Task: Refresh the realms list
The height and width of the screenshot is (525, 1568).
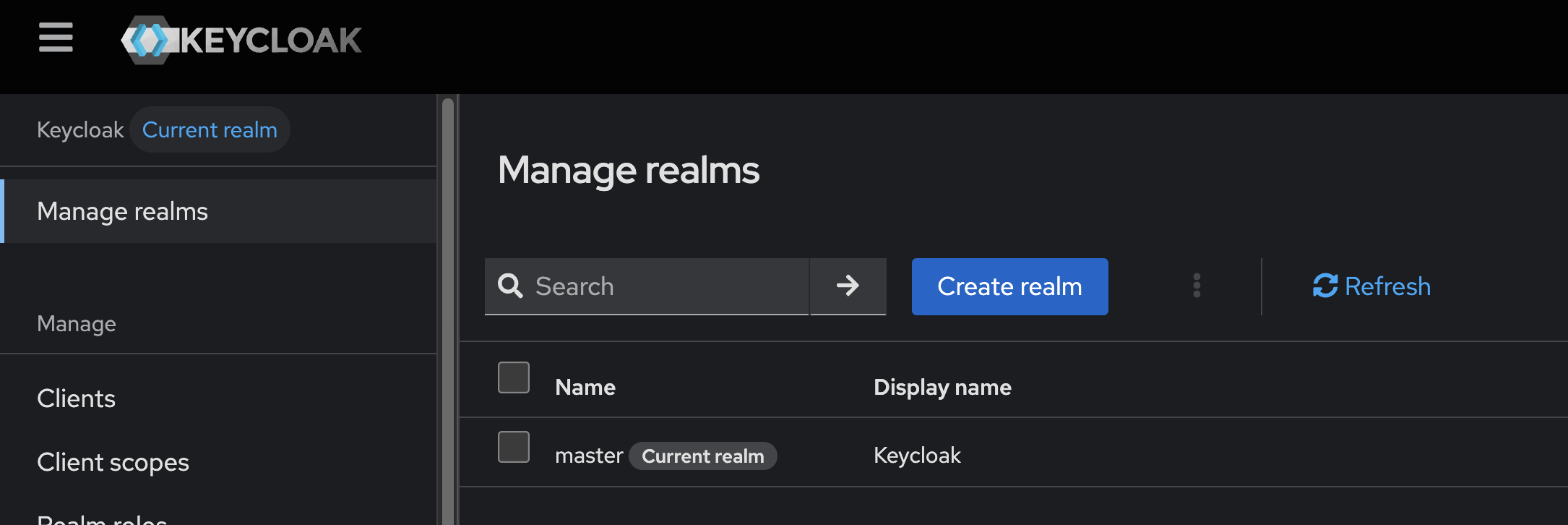Action: [1371, 286]
